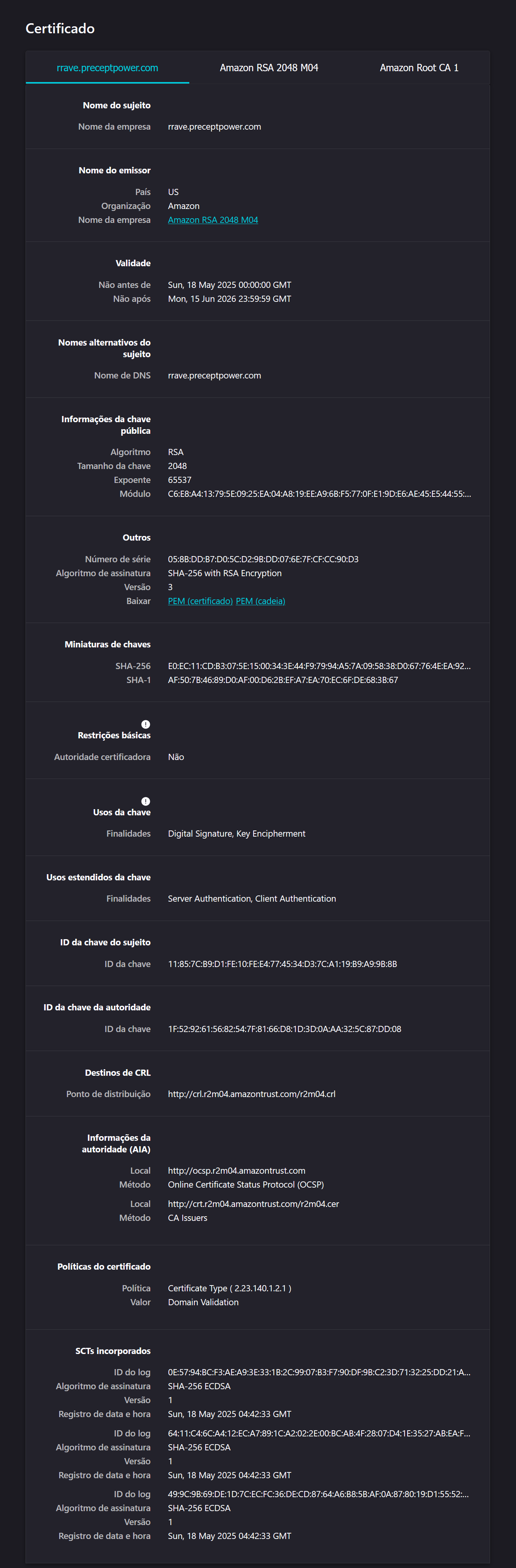Click the r2m04.cer CA Issuers URL
Screen dimensions: 516x1568
click(x=254, y=1204)
